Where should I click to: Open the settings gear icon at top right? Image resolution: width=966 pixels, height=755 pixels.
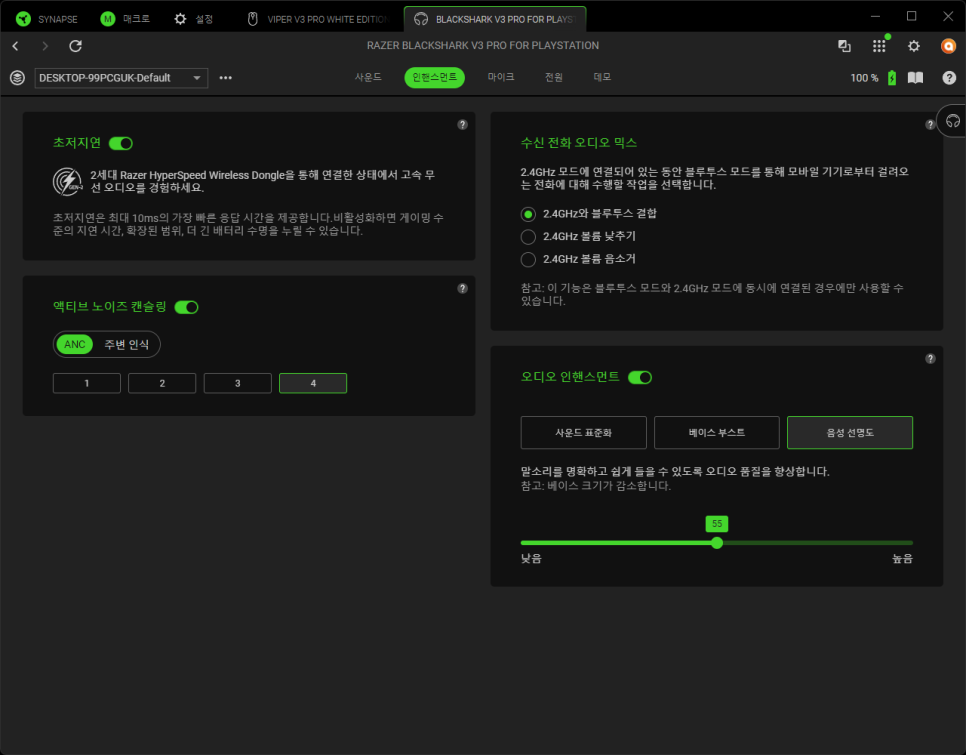(x=913, y=46)
